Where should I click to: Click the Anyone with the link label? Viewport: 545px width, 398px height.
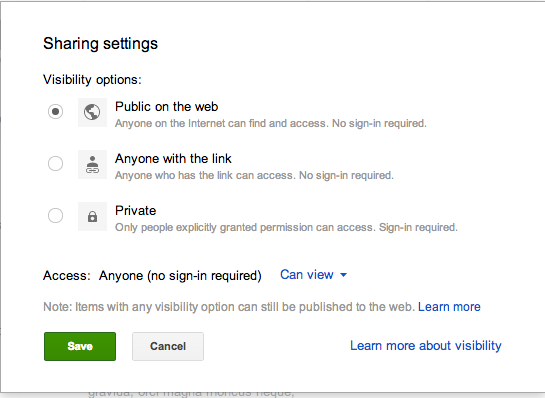tap(173, 159)
